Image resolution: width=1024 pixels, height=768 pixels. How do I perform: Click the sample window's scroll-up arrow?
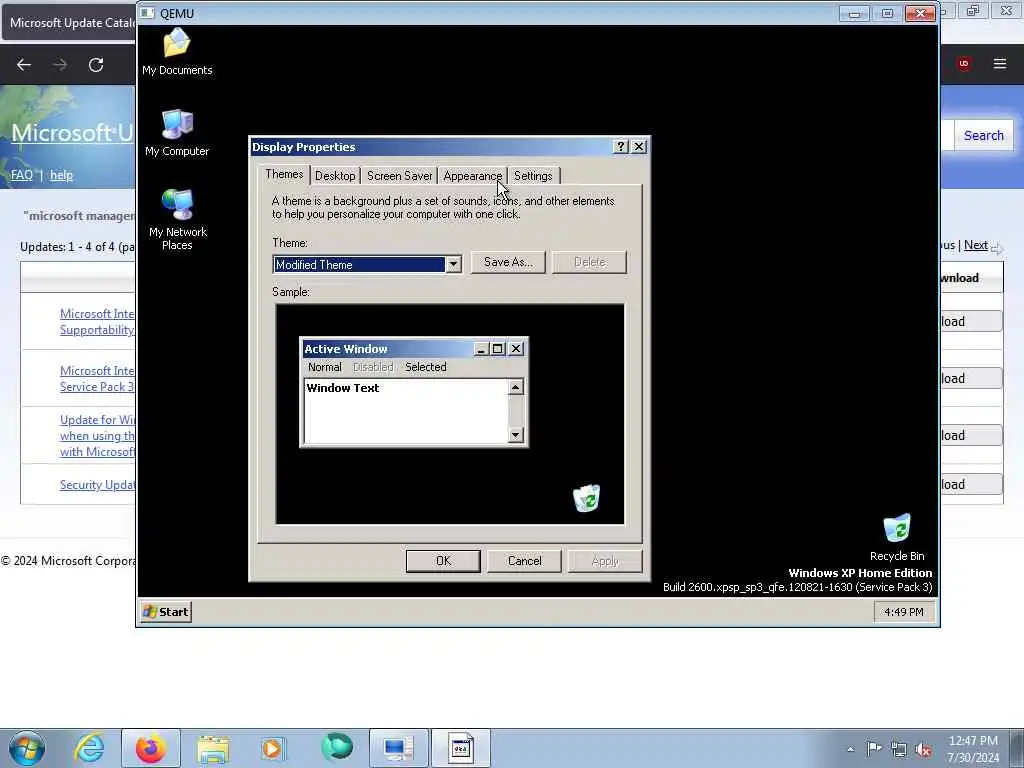(515, 388)
